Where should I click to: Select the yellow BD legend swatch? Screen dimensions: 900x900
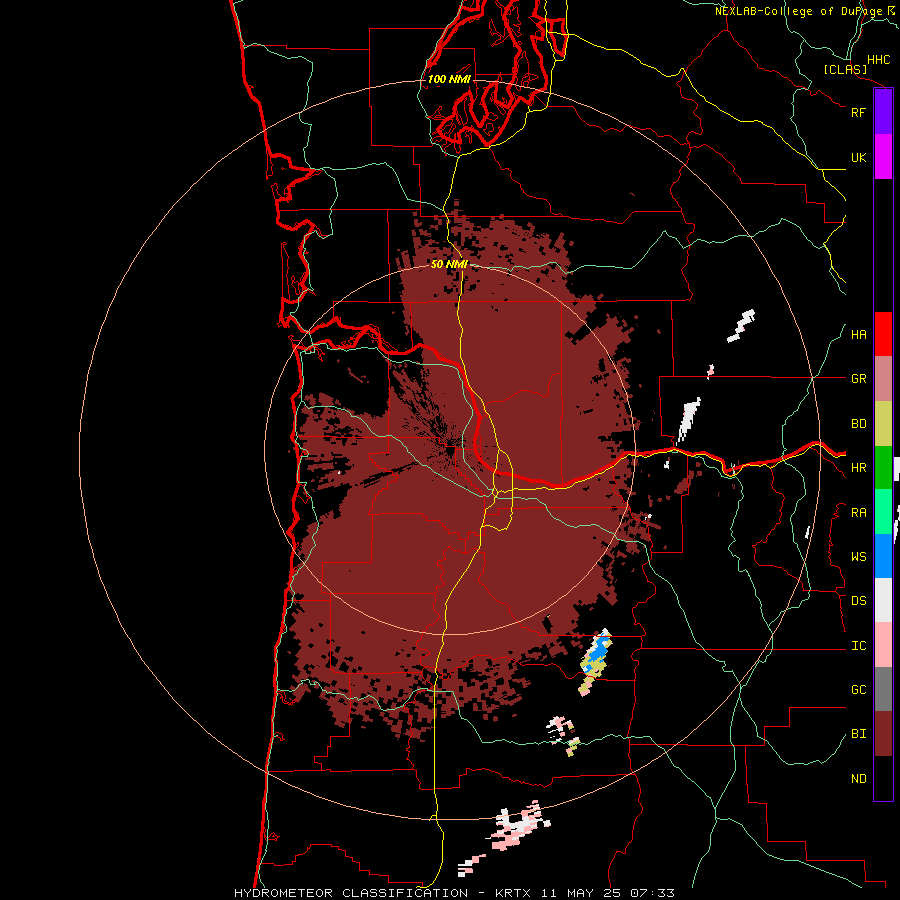[883, 424]
